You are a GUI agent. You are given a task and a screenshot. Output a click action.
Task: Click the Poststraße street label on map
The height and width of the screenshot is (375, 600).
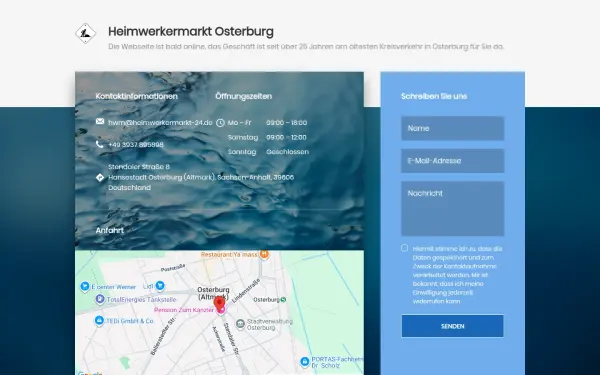pyautogui.click(x=173, y=268)
